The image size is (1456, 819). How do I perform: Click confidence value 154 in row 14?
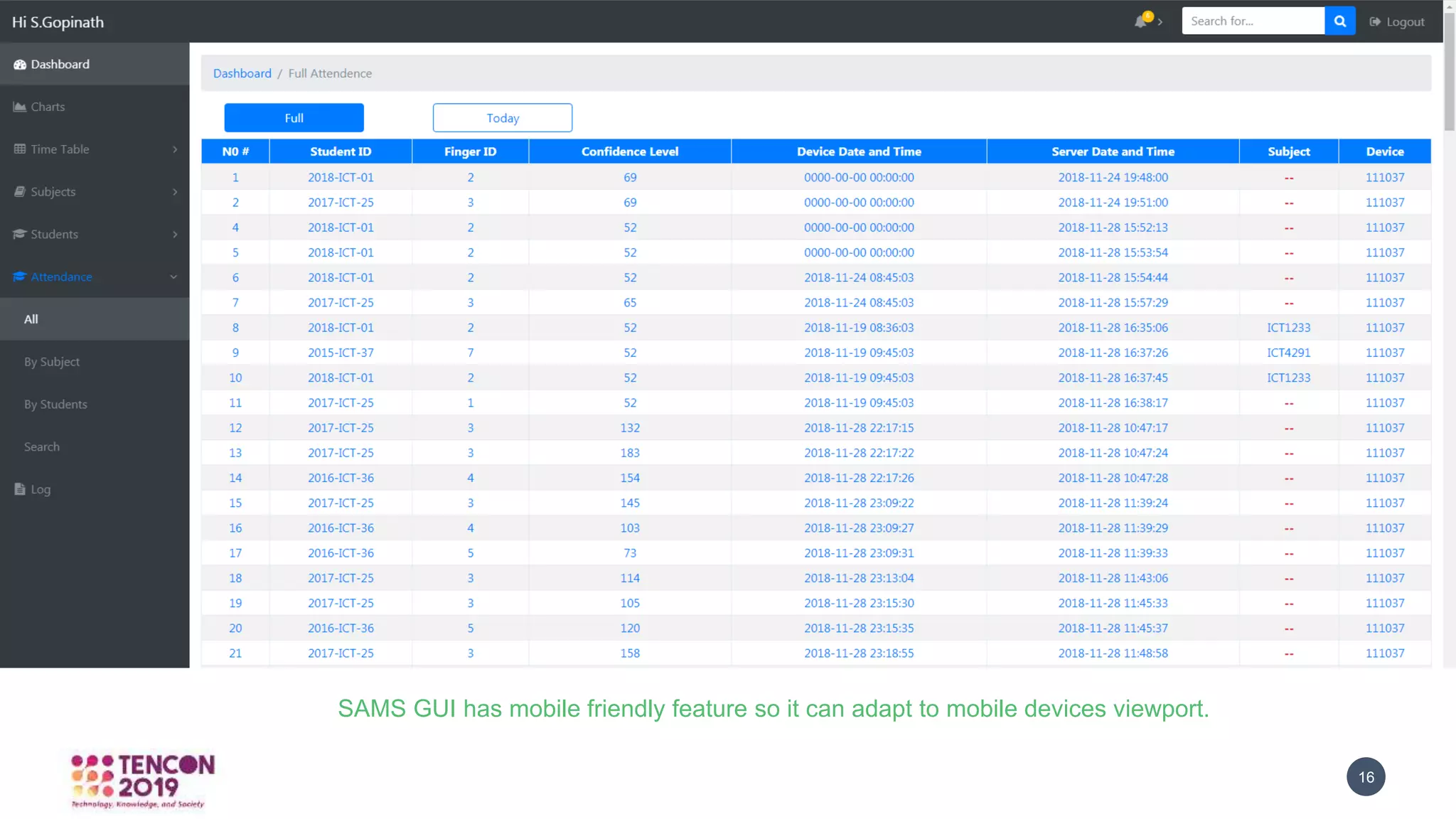click(x=630, y=478)
